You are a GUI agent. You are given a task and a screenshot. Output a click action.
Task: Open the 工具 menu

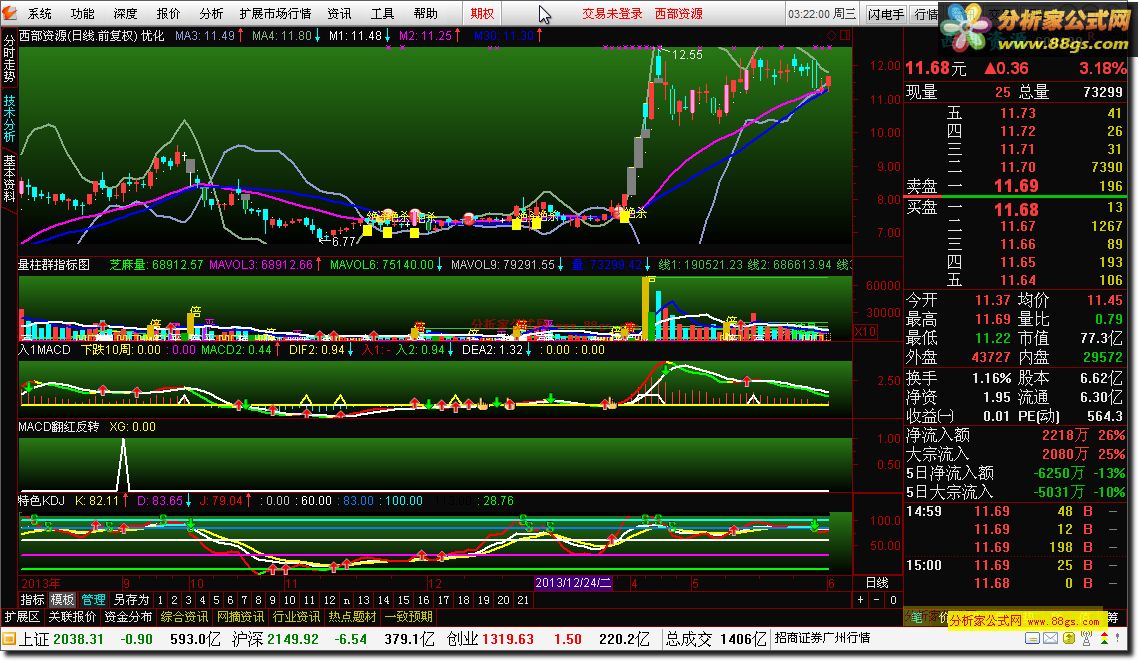382,13
